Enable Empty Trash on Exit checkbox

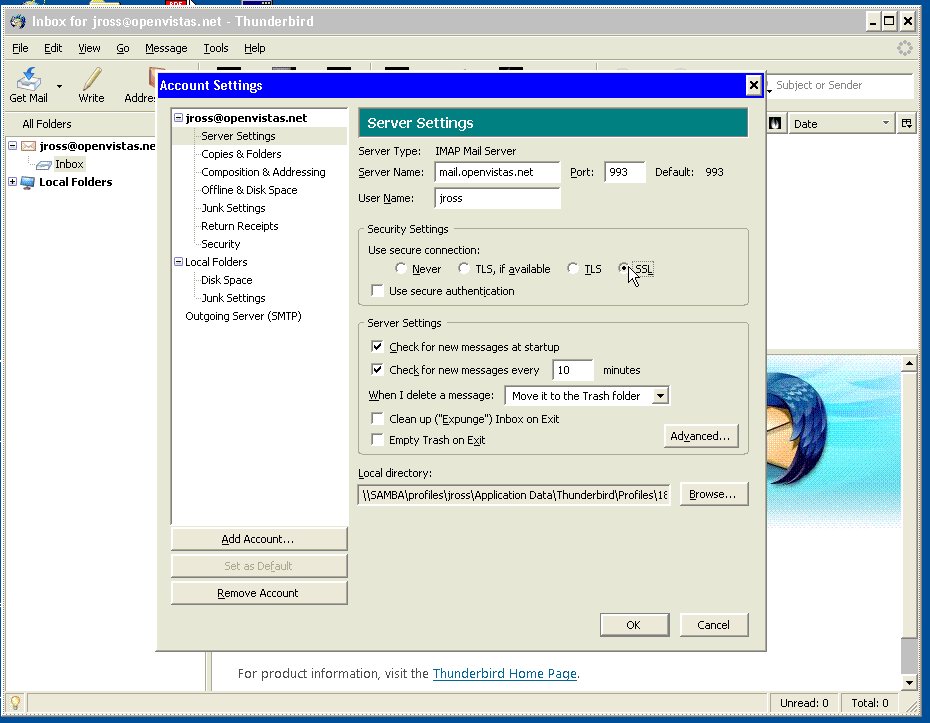coord(377,439)
